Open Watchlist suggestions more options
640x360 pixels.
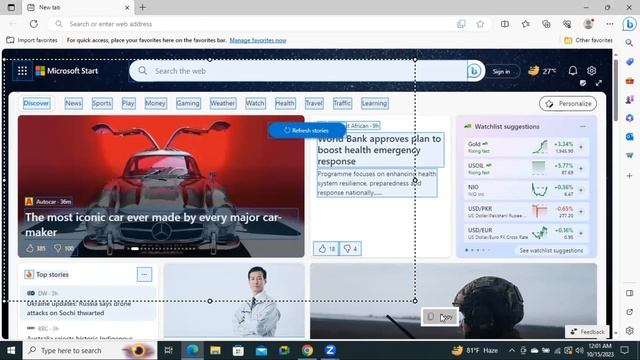coord(583,127)
